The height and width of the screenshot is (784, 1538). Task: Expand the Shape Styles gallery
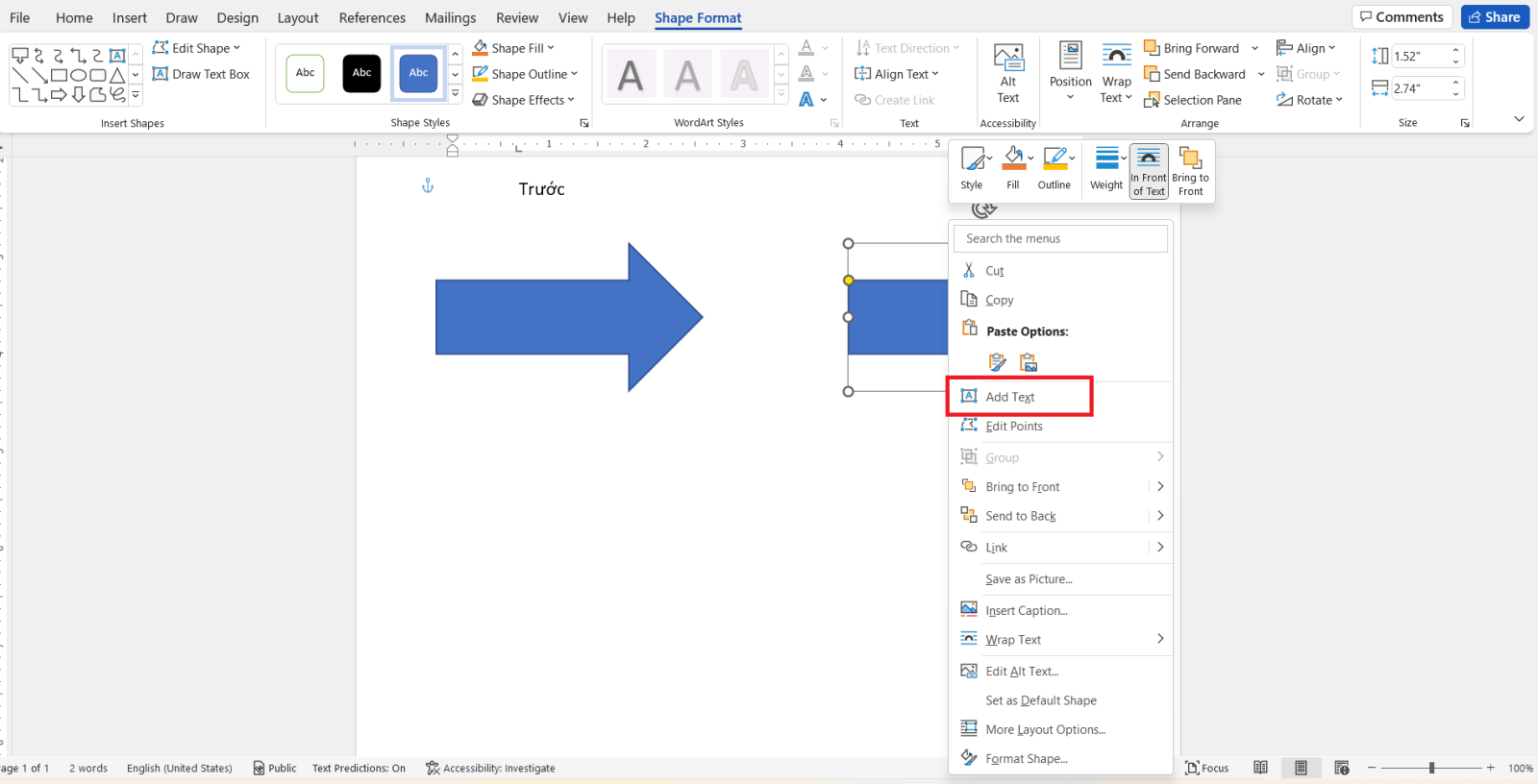[455, 94]
